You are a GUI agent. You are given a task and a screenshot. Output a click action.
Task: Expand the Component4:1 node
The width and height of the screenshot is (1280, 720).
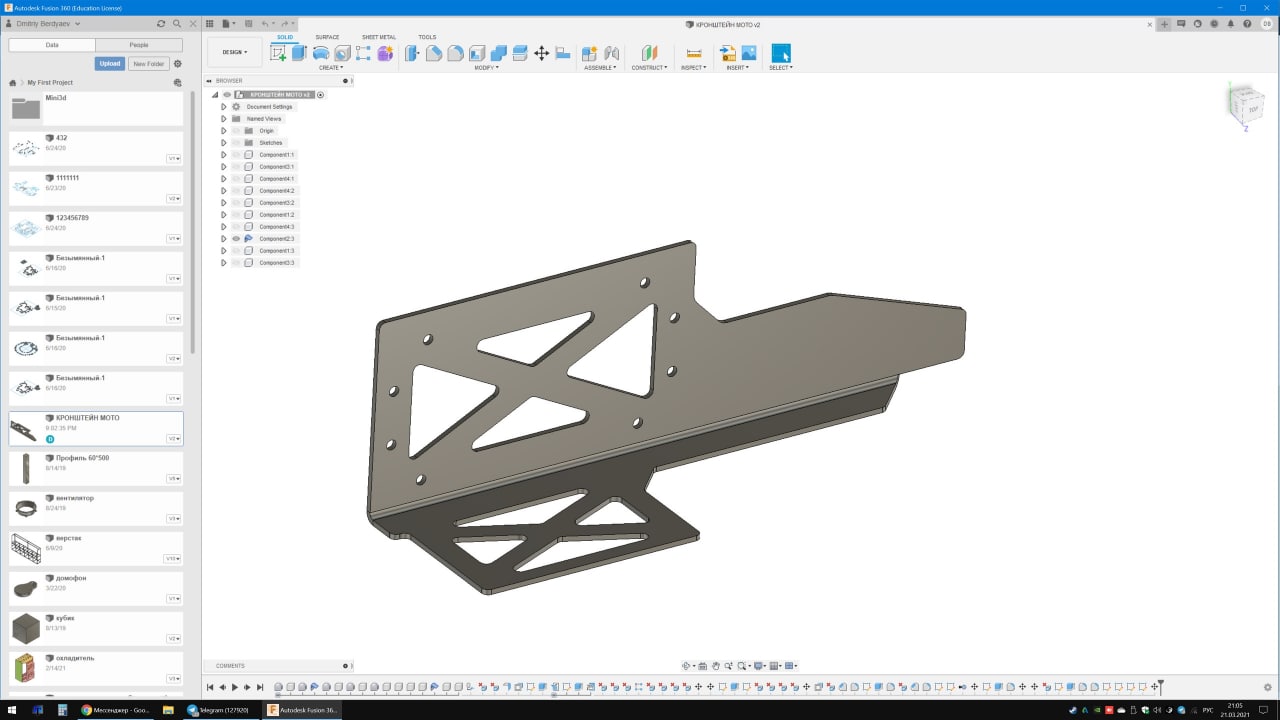[x=224, y=179]
